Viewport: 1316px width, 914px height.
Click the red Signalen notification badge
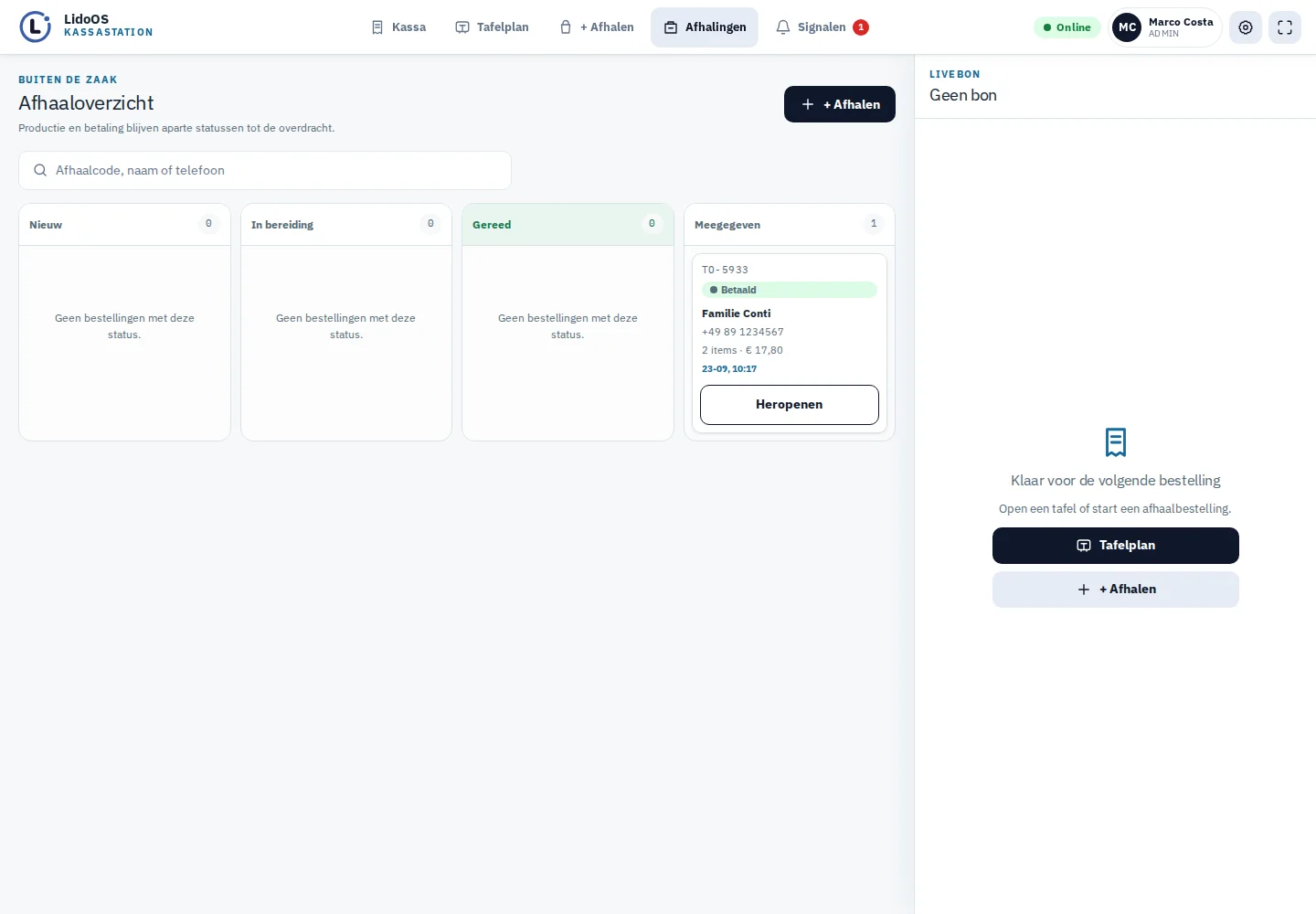(x=861, y=27)
